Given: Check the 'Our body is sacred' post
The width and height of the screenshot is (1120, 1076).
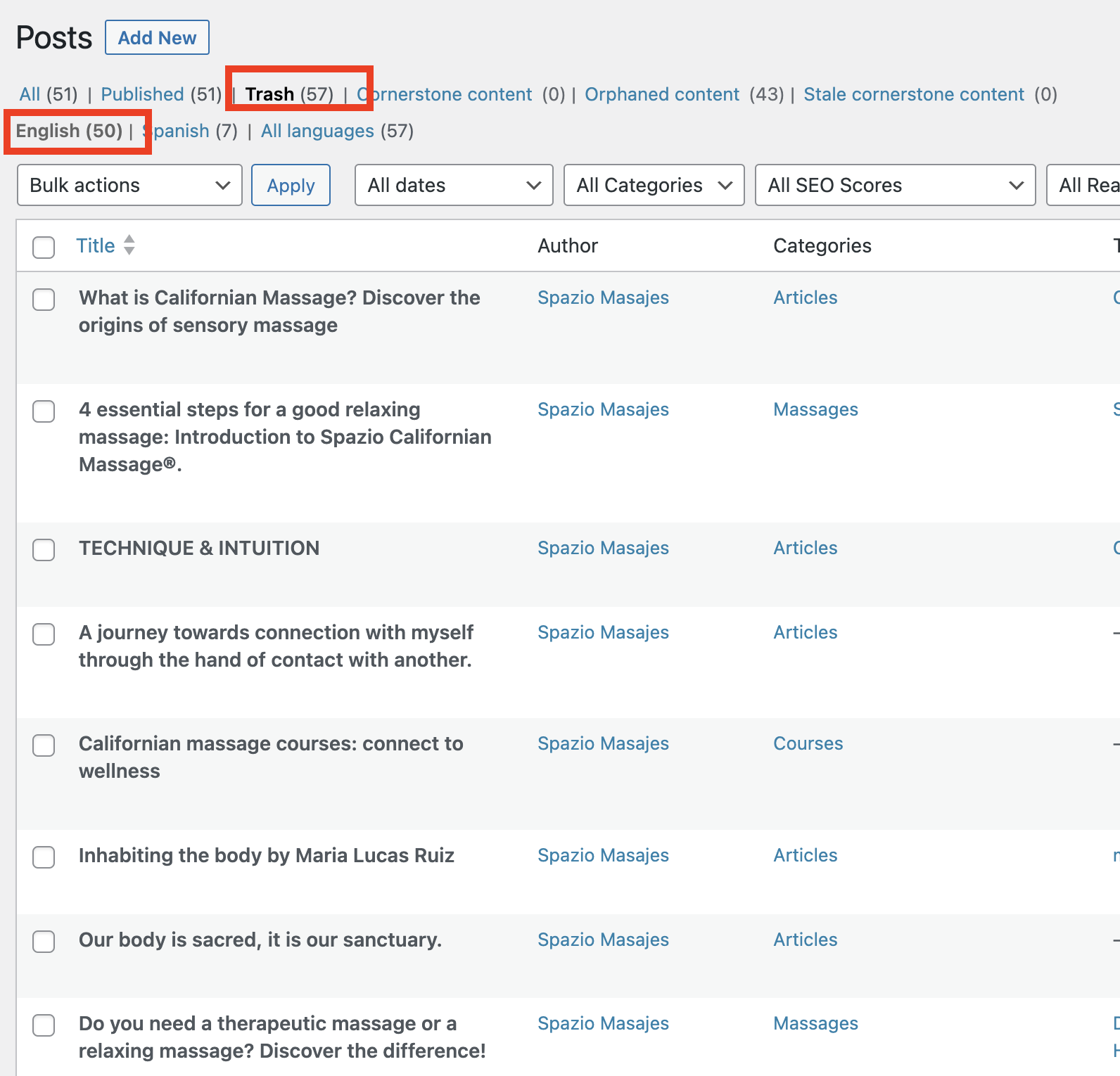Looking at the screenshot, I should [x=44, y=941].
